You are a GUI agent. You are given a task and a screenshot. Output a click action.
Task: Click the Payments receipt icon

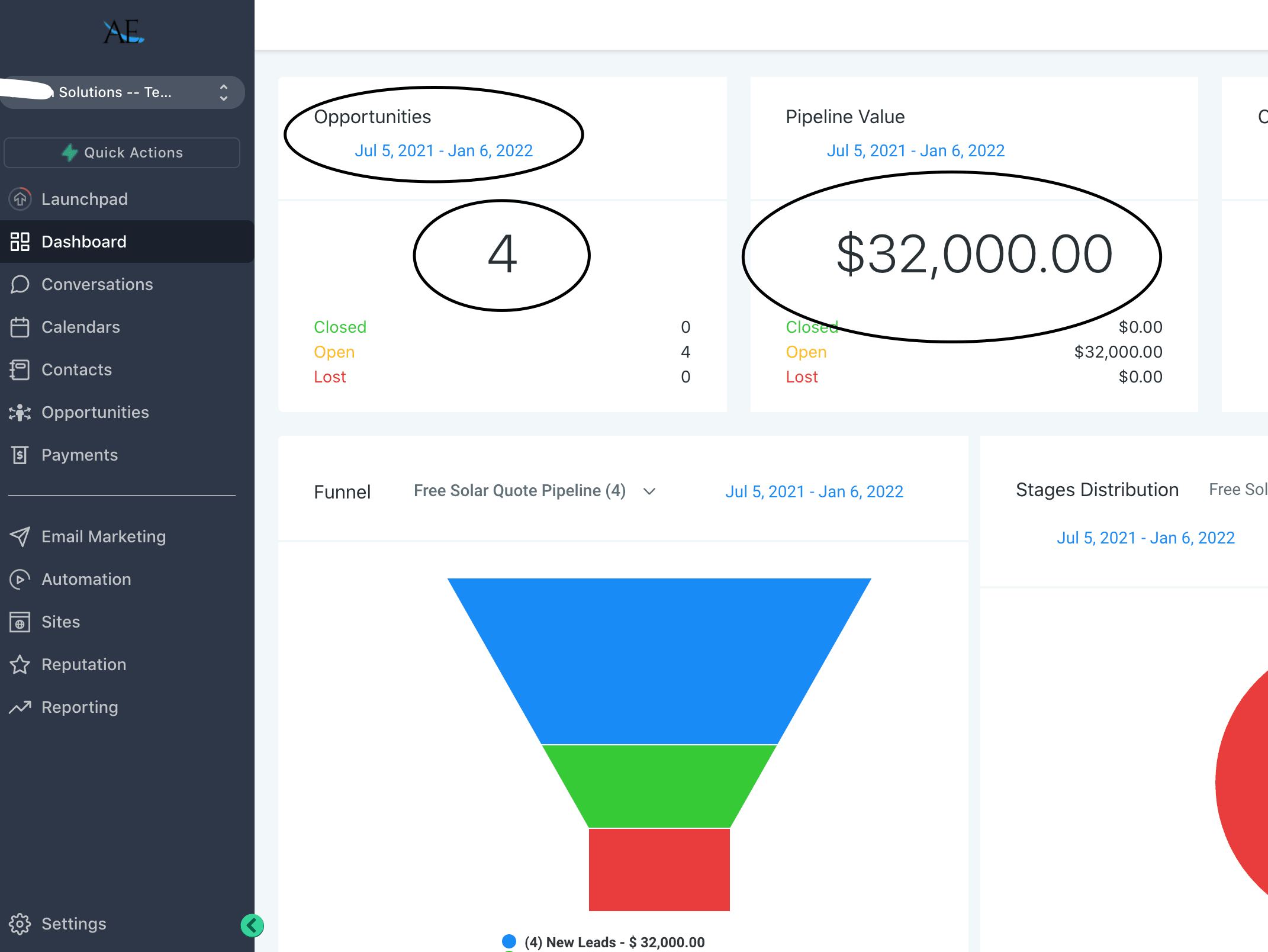click(x=20, y=455)
